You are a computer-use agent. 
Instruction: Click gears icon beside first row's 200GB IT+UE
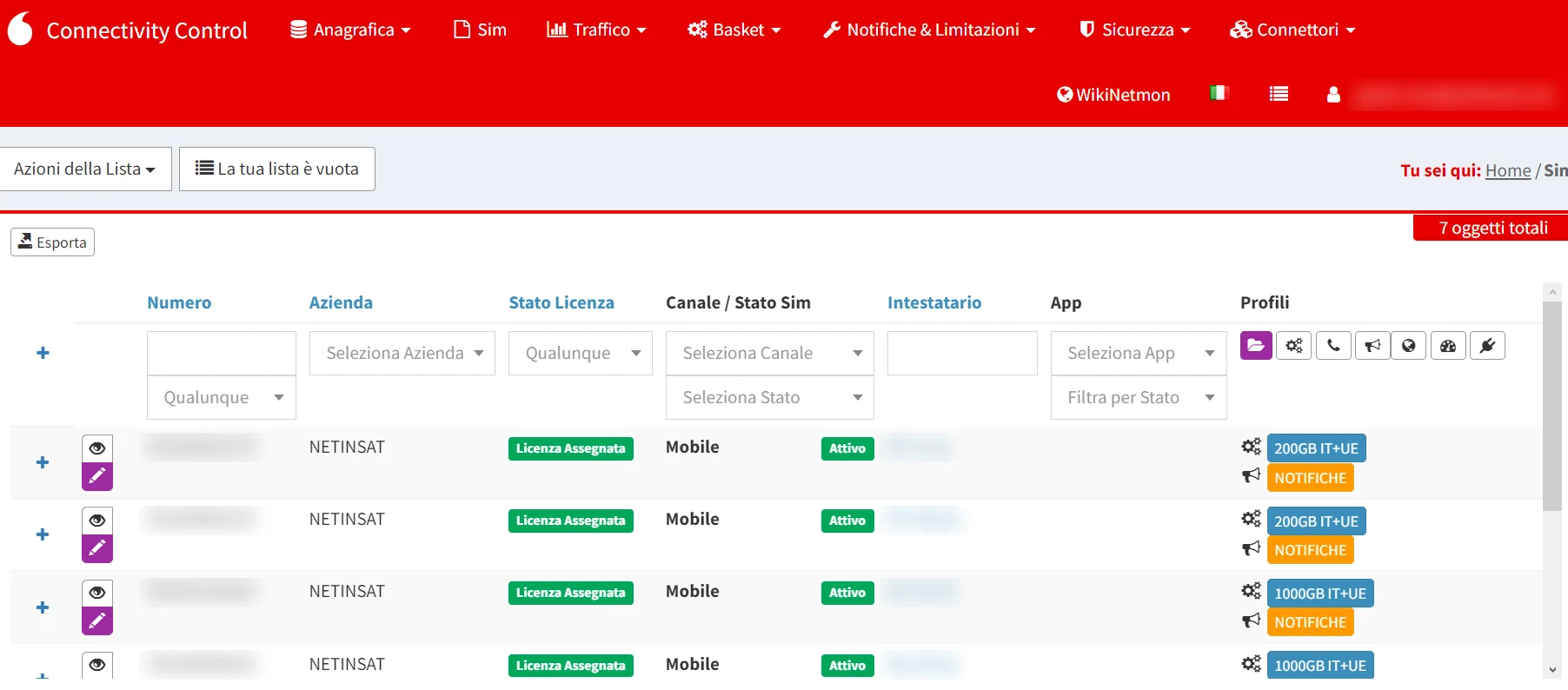[x=1251, y=447]
